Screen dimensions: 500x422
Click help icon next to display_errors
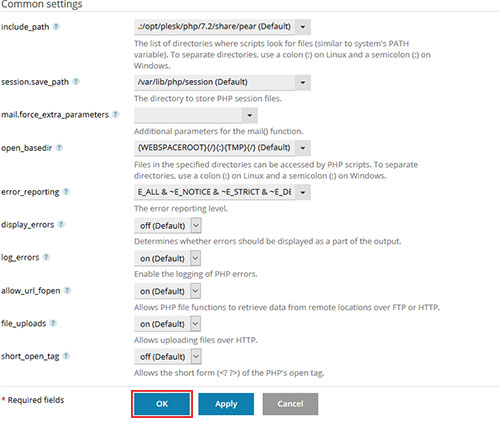(61, 224)
